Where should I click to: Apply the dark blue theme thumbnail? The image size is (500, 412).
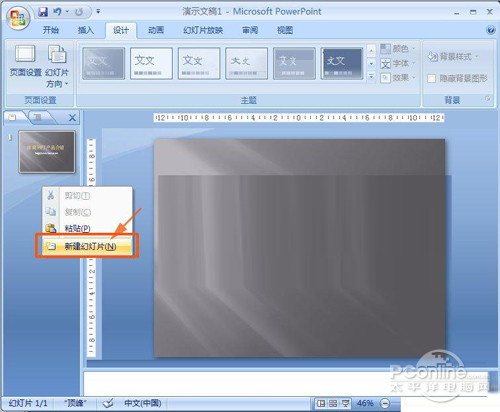342,63
